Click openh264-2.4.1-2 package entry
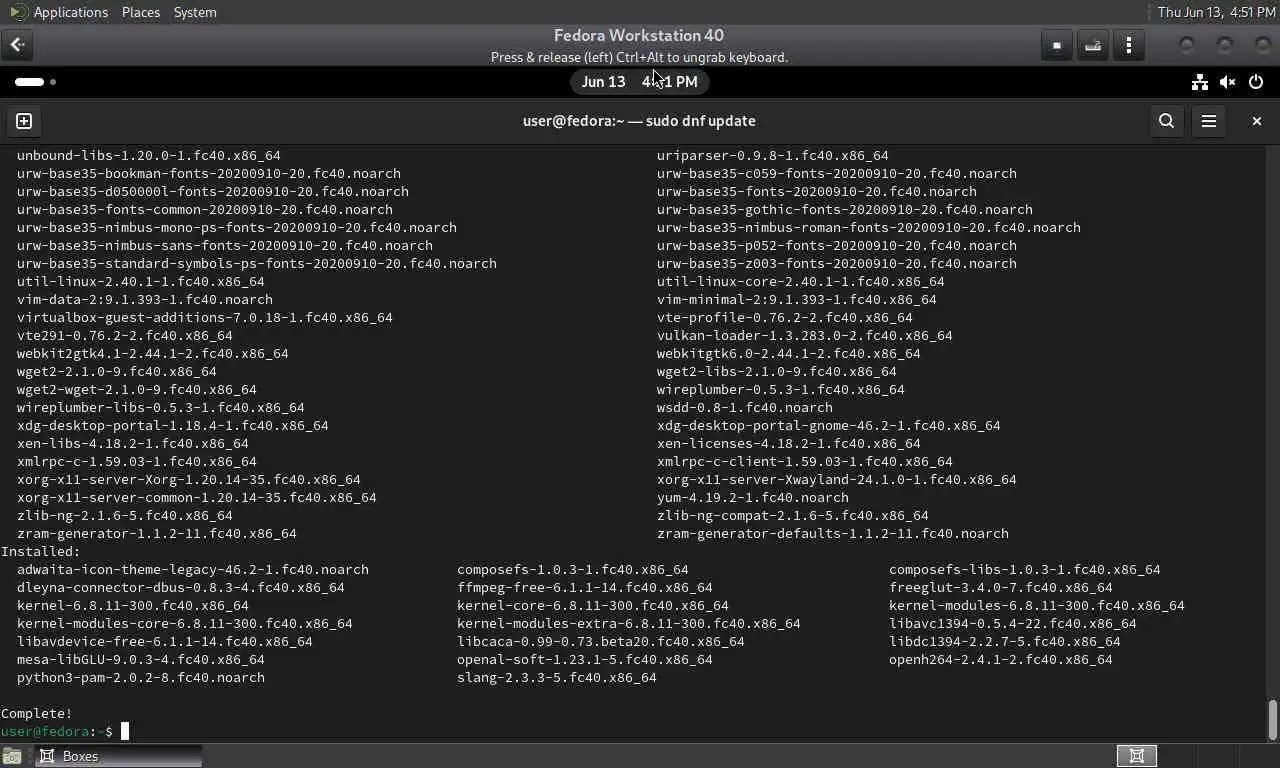 point(1001,659)
